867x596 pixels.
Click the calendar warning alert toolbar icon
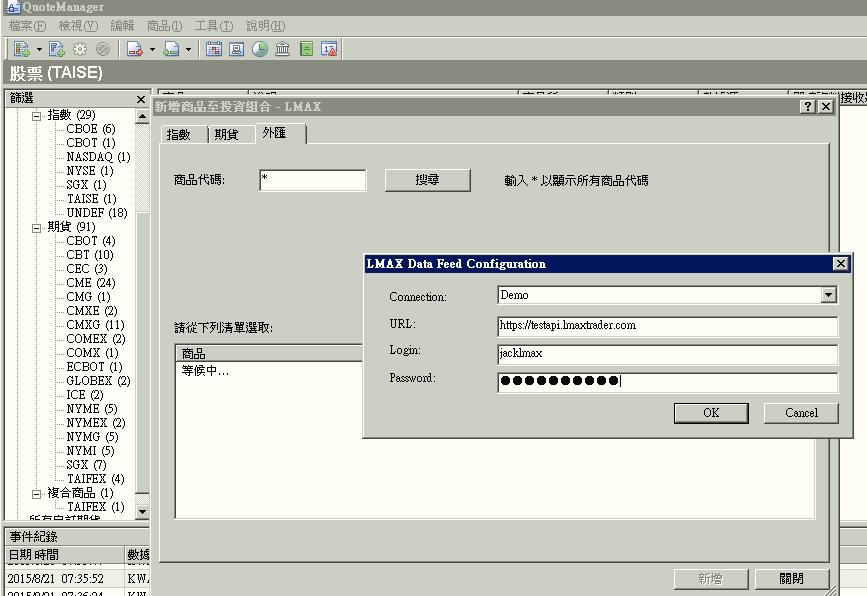(330, 49)
